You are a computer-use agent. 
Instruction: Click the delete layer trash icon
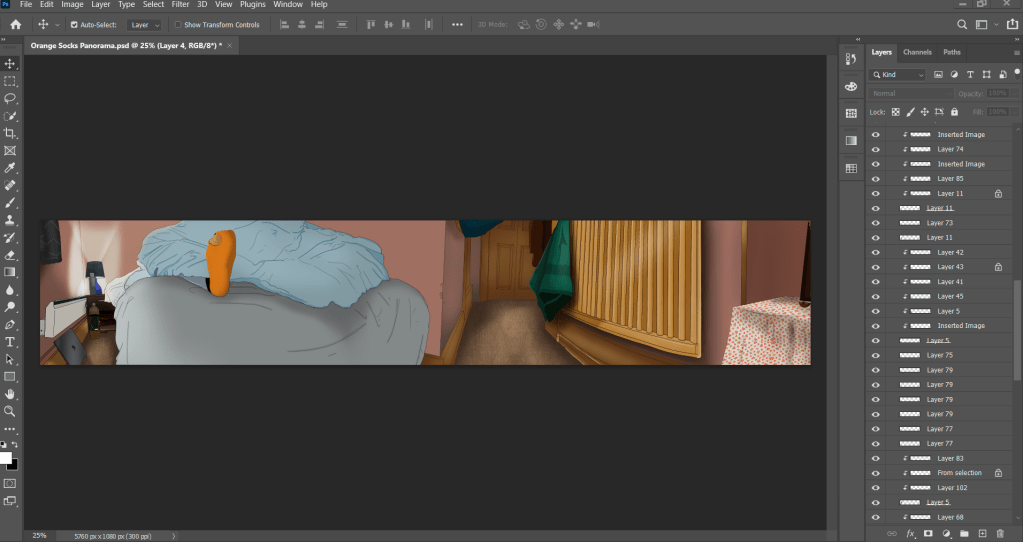click(1000, 534)
